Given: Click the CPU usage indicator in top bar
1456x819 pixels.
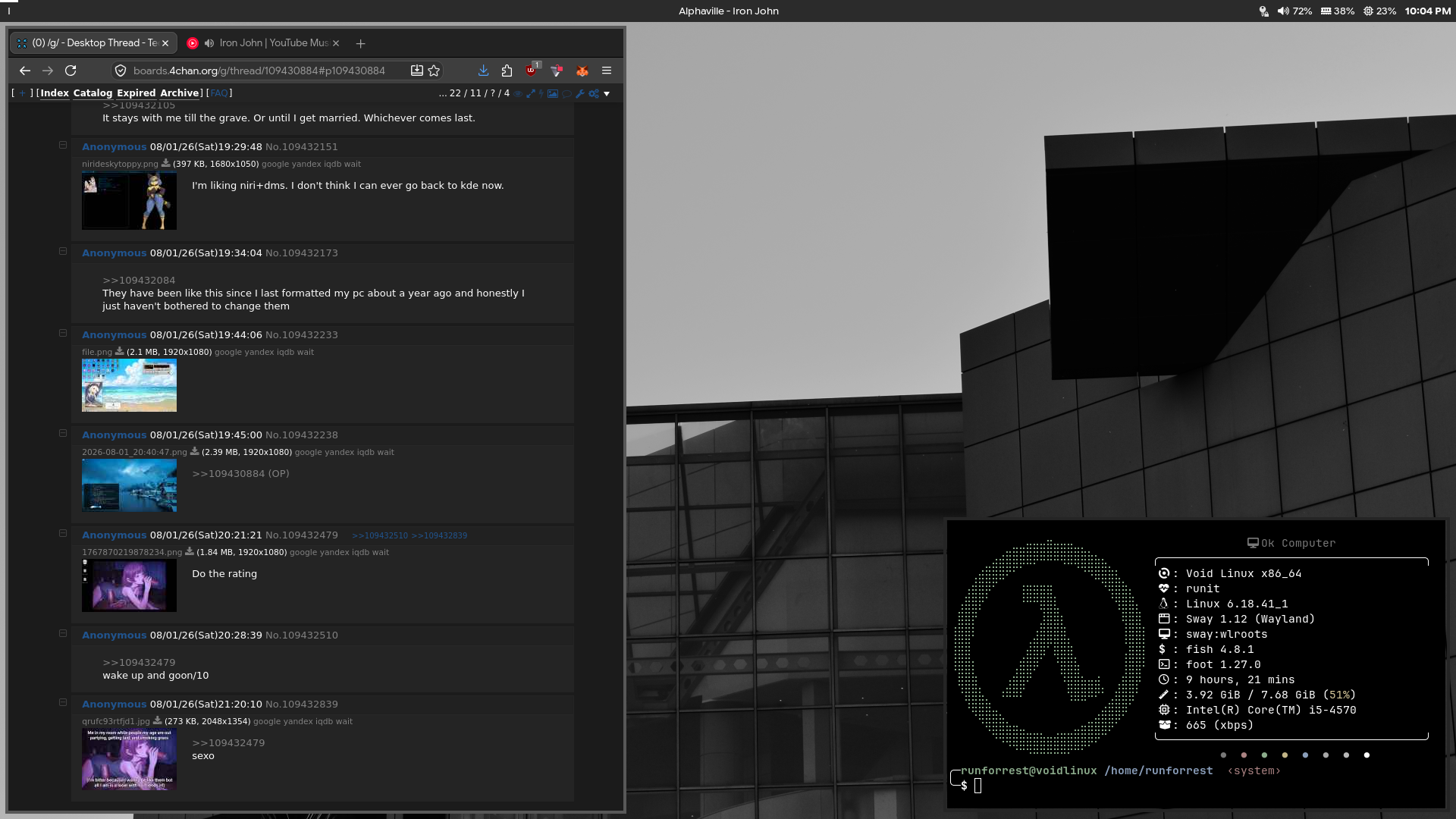Looking at the screenshot, I should (x=1379, y=11).
